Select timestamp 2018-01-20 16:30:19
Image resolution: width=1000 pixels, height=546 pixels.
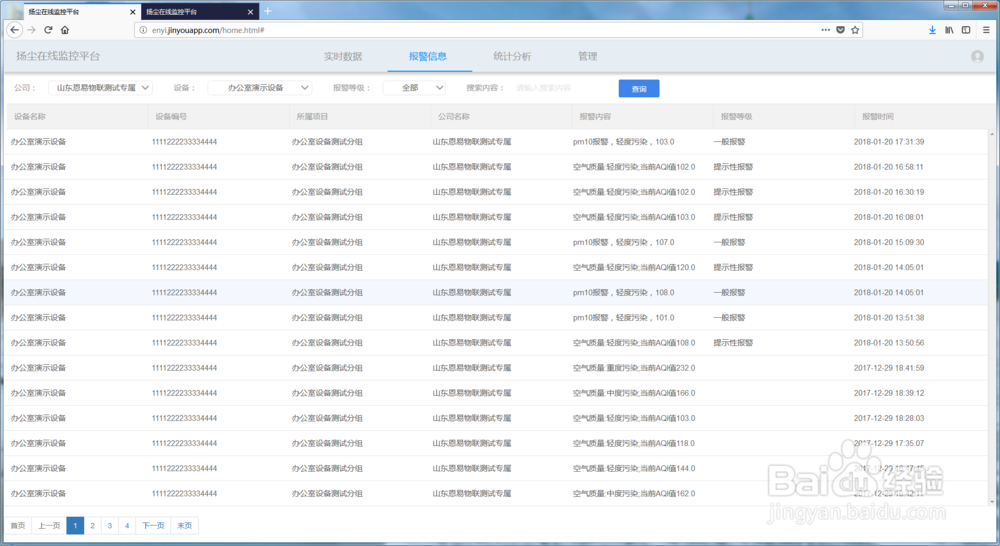(x=889, y=192)
